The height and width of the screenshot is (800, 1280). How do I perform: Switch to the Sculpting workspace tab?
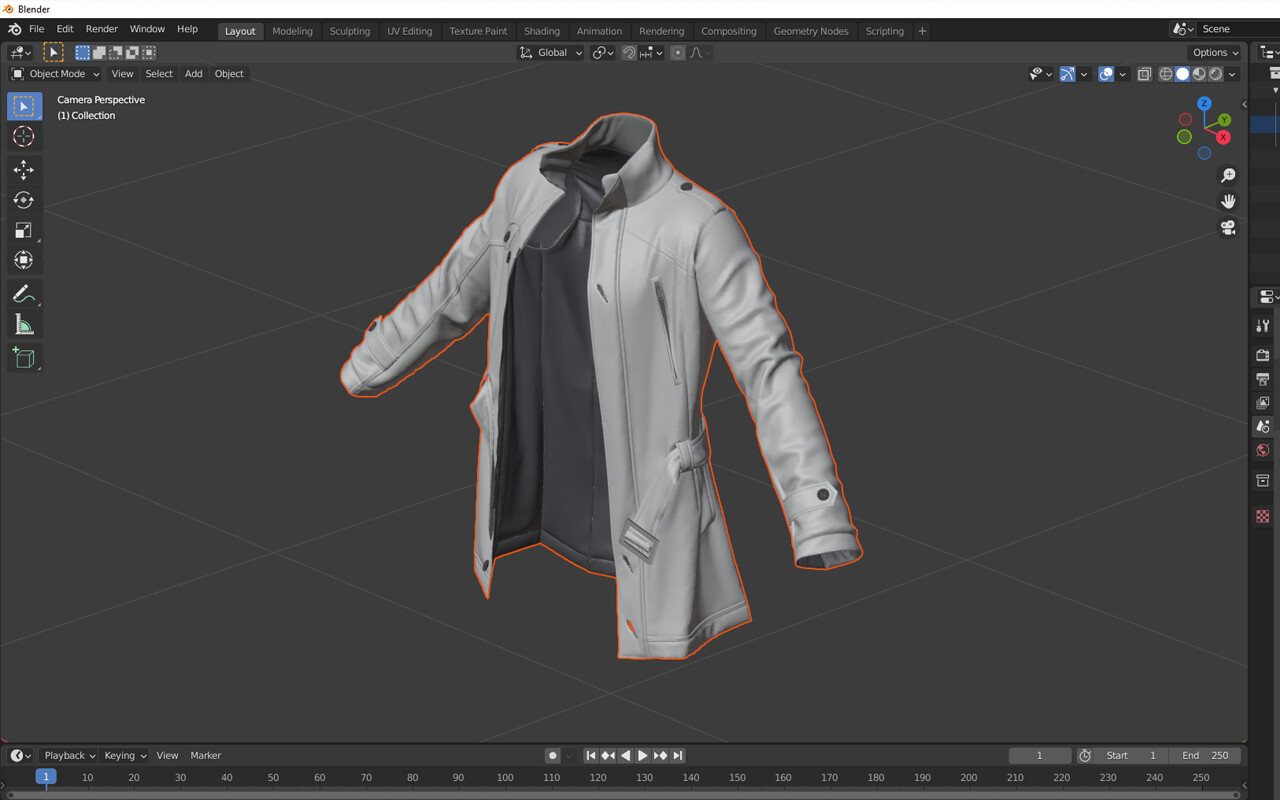point(350,31)
